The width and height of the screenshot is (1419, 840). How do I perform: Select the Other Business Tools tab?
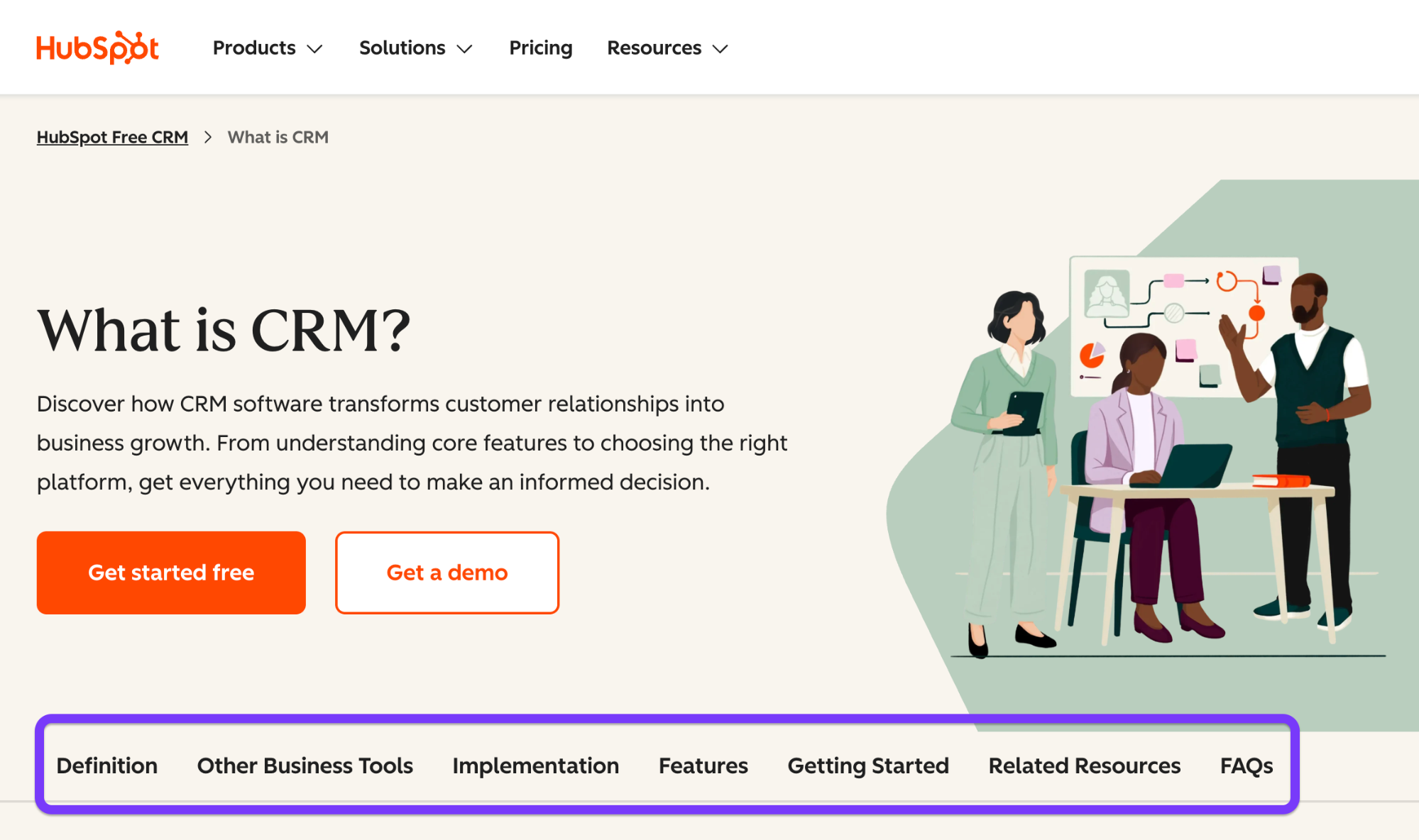coord(305,766)
